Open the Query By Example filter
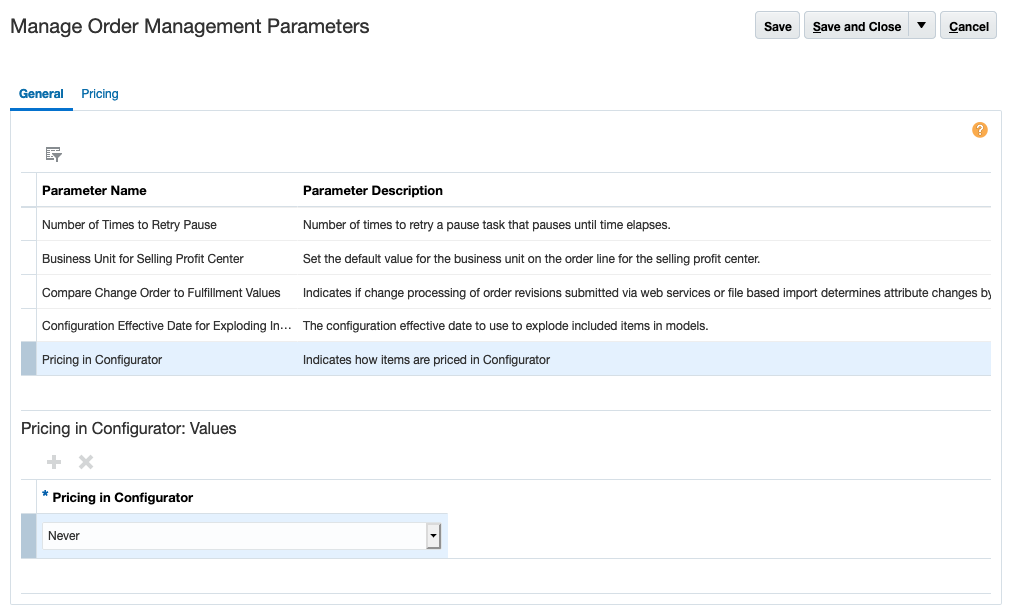Image resolution: width=1012 pixels, height=614 pixels. (53, 153)
